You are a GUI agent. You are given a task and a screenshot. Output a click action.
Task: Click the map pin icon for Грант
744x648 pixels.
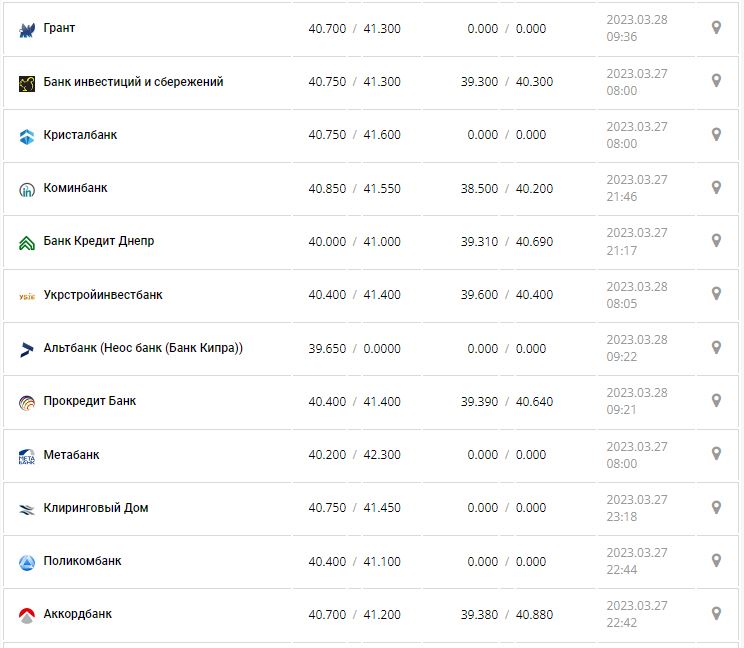pyautogui.click(x=716, y=28)
